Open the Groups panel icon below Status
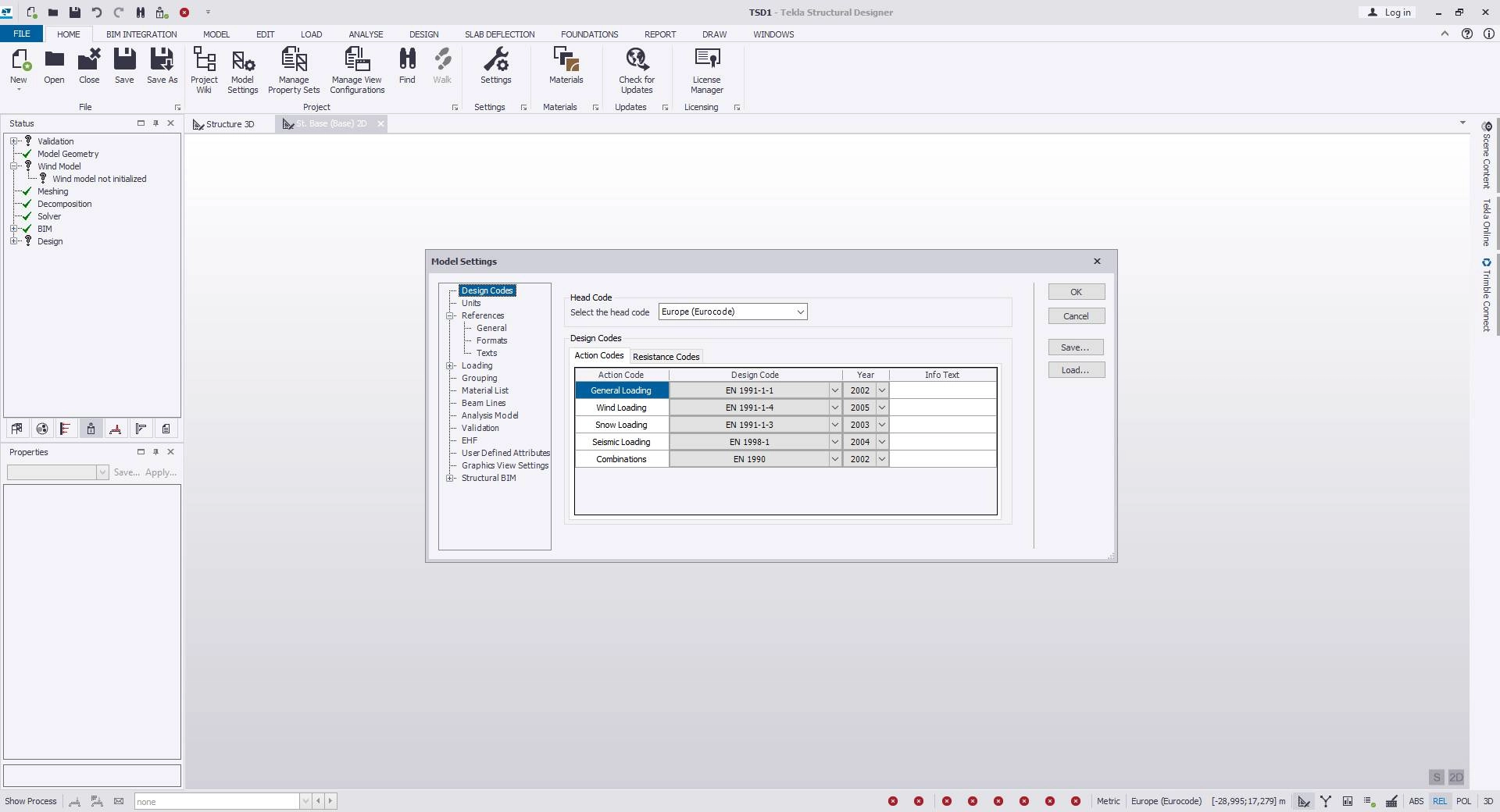The width and height of the screenshot is (1500, 812). (42, 429)
